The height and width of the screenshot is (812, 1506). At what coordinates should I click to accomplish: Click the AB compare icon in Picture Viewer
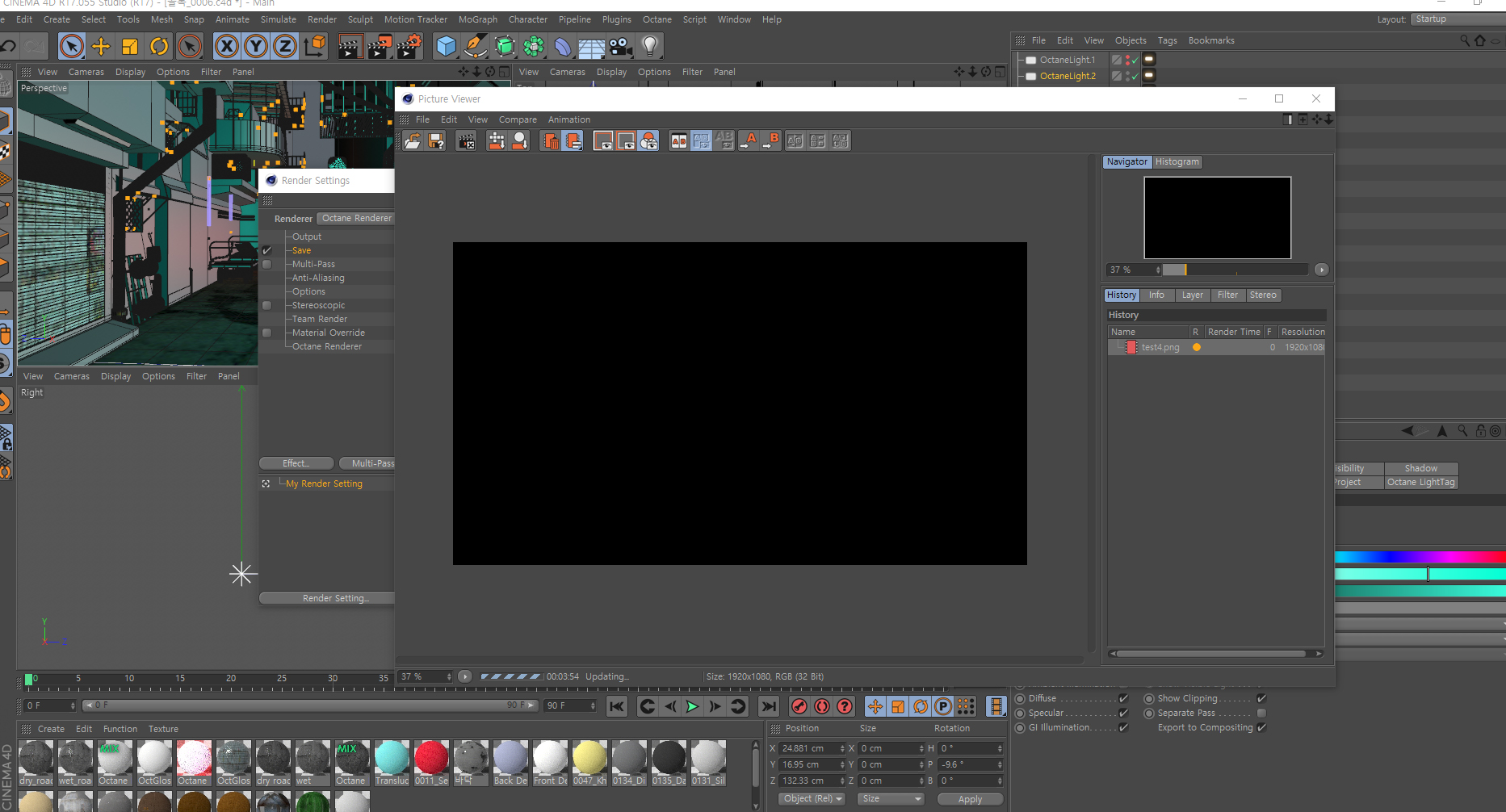tap(679, 141)
